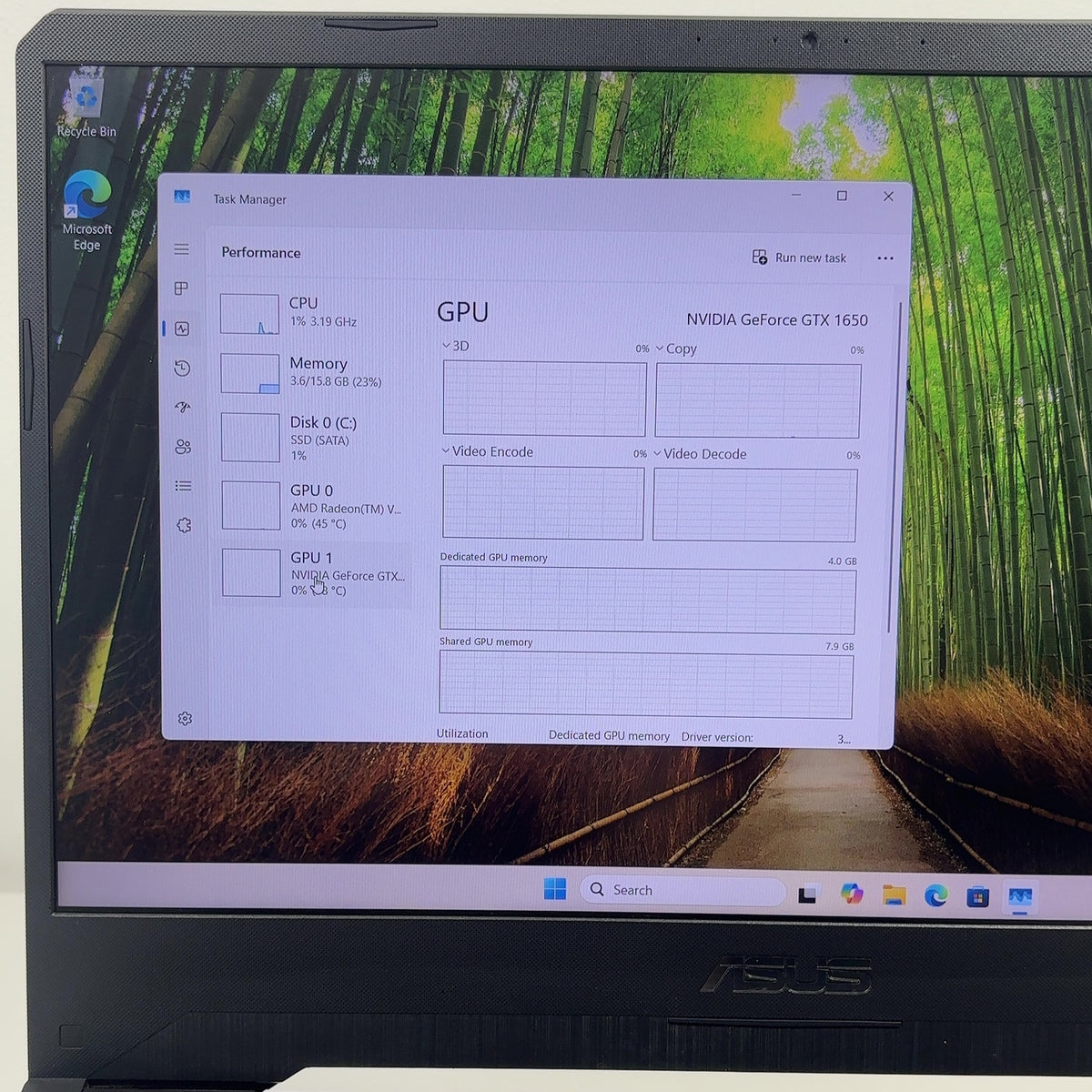This screenshot has height=1092, width=1092.
Task: Open the three-dot more options menu
Action: [885, 258]
